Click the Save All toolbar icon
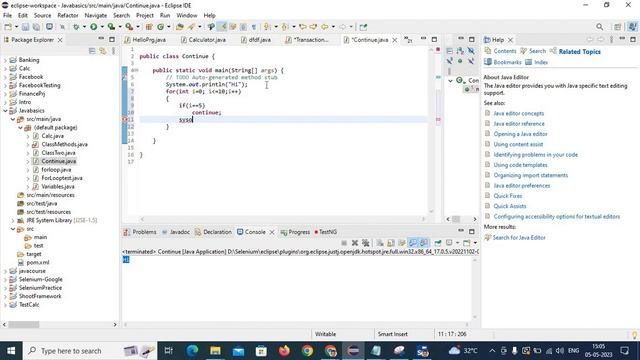 [36, 27]
